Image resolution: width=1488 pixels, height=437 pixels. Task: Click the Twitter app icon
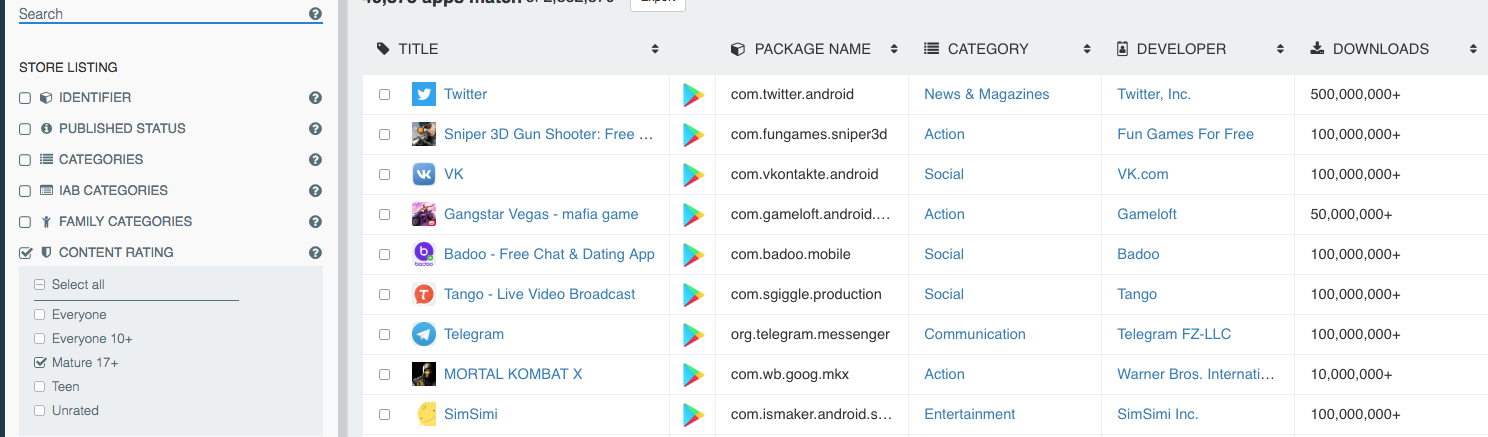point(424,94)
